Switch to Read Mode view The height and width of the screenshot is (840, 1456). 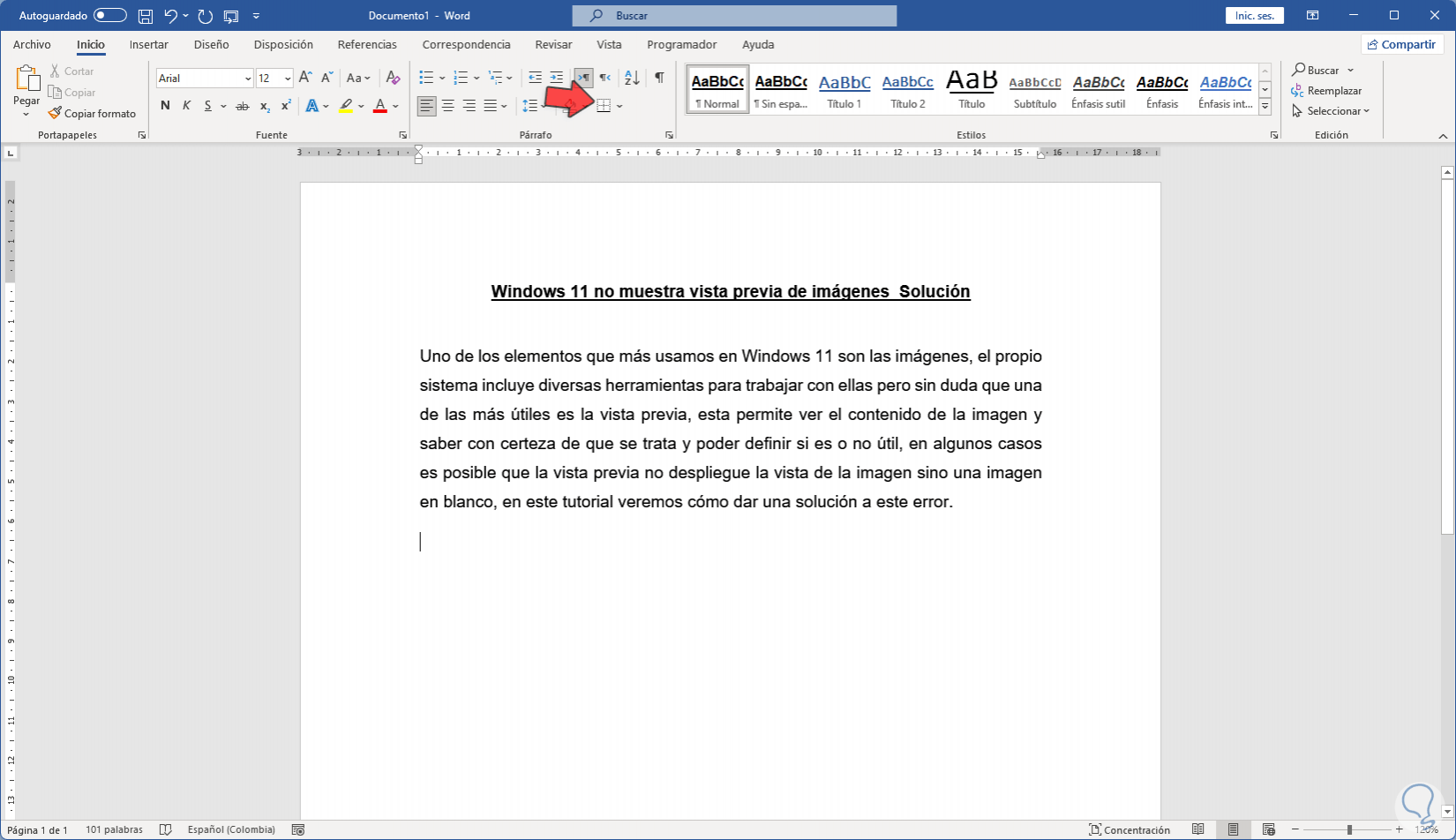coord(1198,830)
